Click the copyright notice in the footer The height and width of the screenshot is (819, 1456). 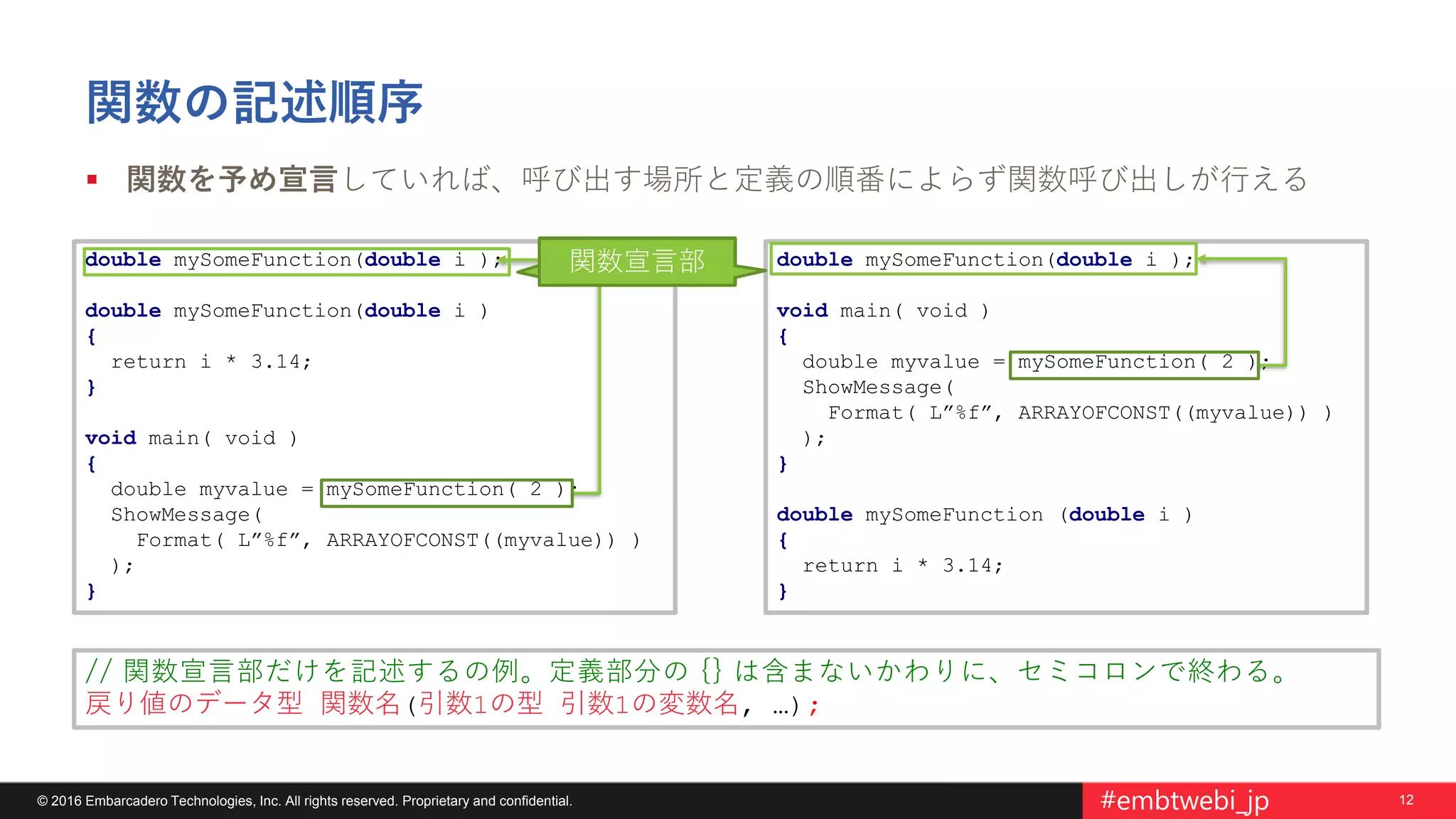pyautogui.click(x=304, y=801)
